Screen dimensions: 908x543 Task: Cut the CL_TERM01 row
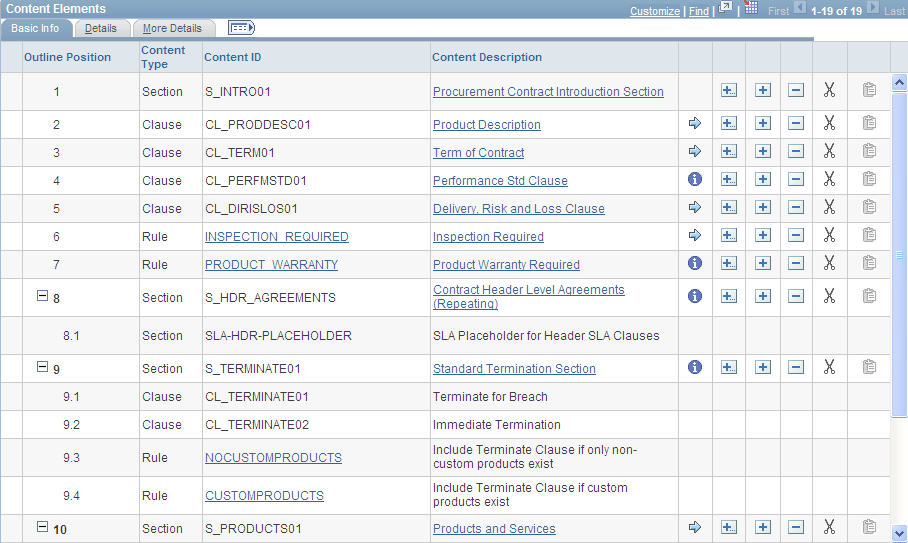pos(829,151)
